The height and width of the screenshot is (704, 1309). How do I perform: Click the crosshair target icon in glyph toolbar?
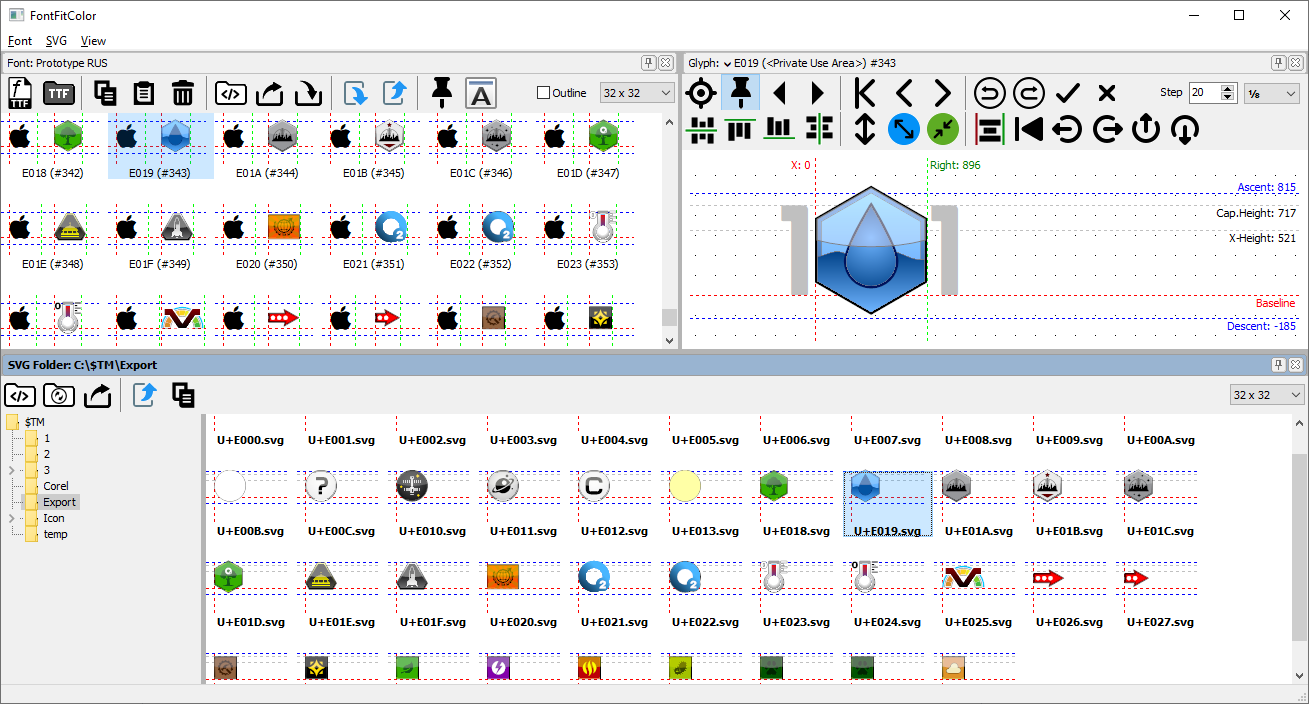[700, 92]
